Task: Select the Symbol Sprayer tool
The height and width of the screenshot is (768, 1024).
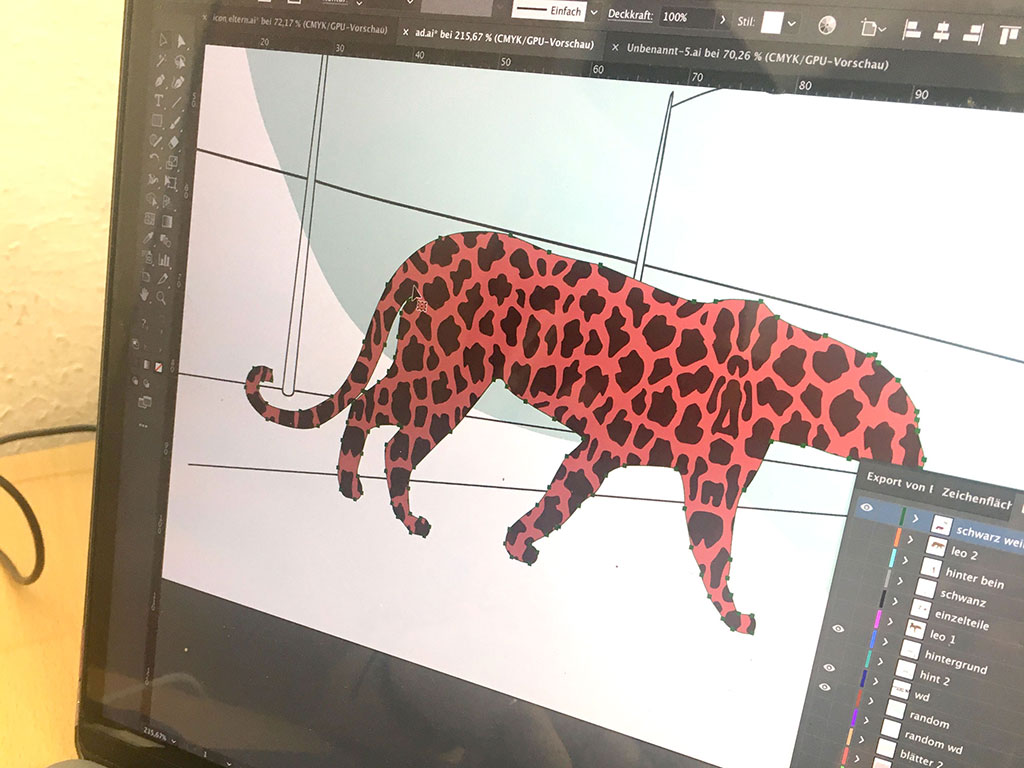Action: (148, 257)
